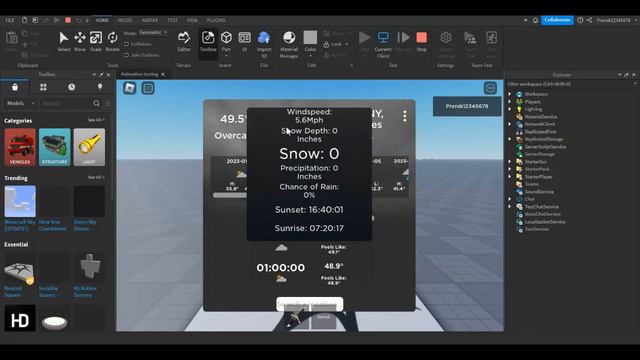Open the Toolbox Creations bulb tab
Viewport: 640px width, 360px height.
click(x=100, y=87)
